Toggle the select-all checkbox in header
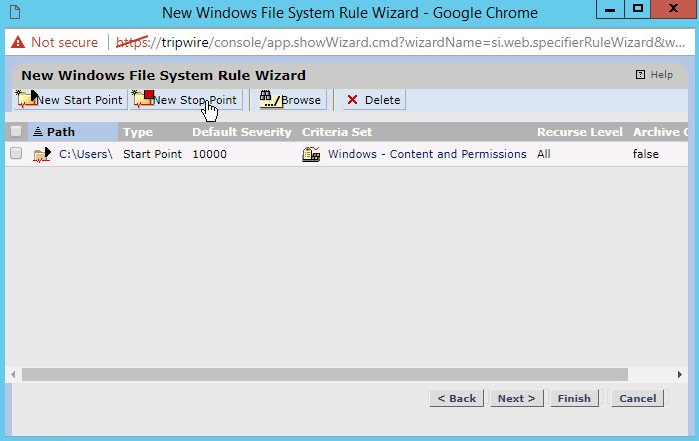The width and height of the screenshot is (699, 441). coord(15,132)
